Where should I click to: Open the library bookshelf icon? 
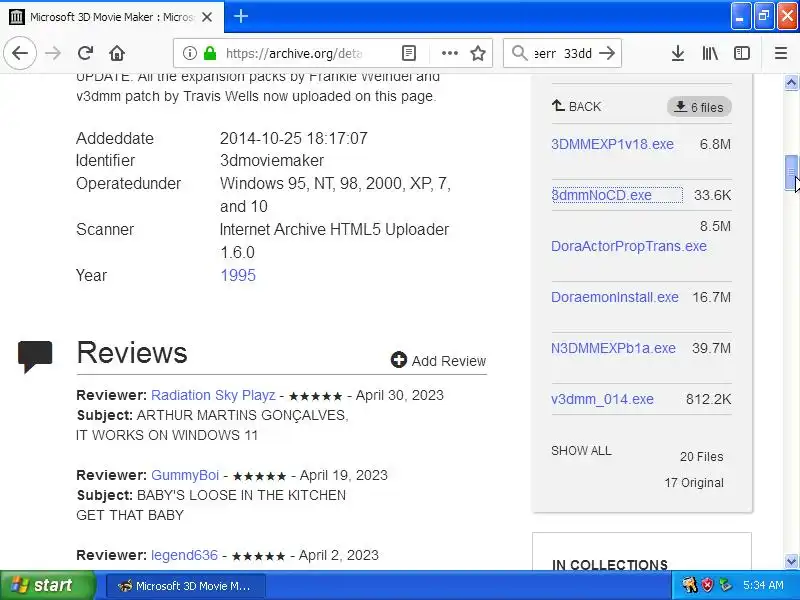(x=710, y=53)
